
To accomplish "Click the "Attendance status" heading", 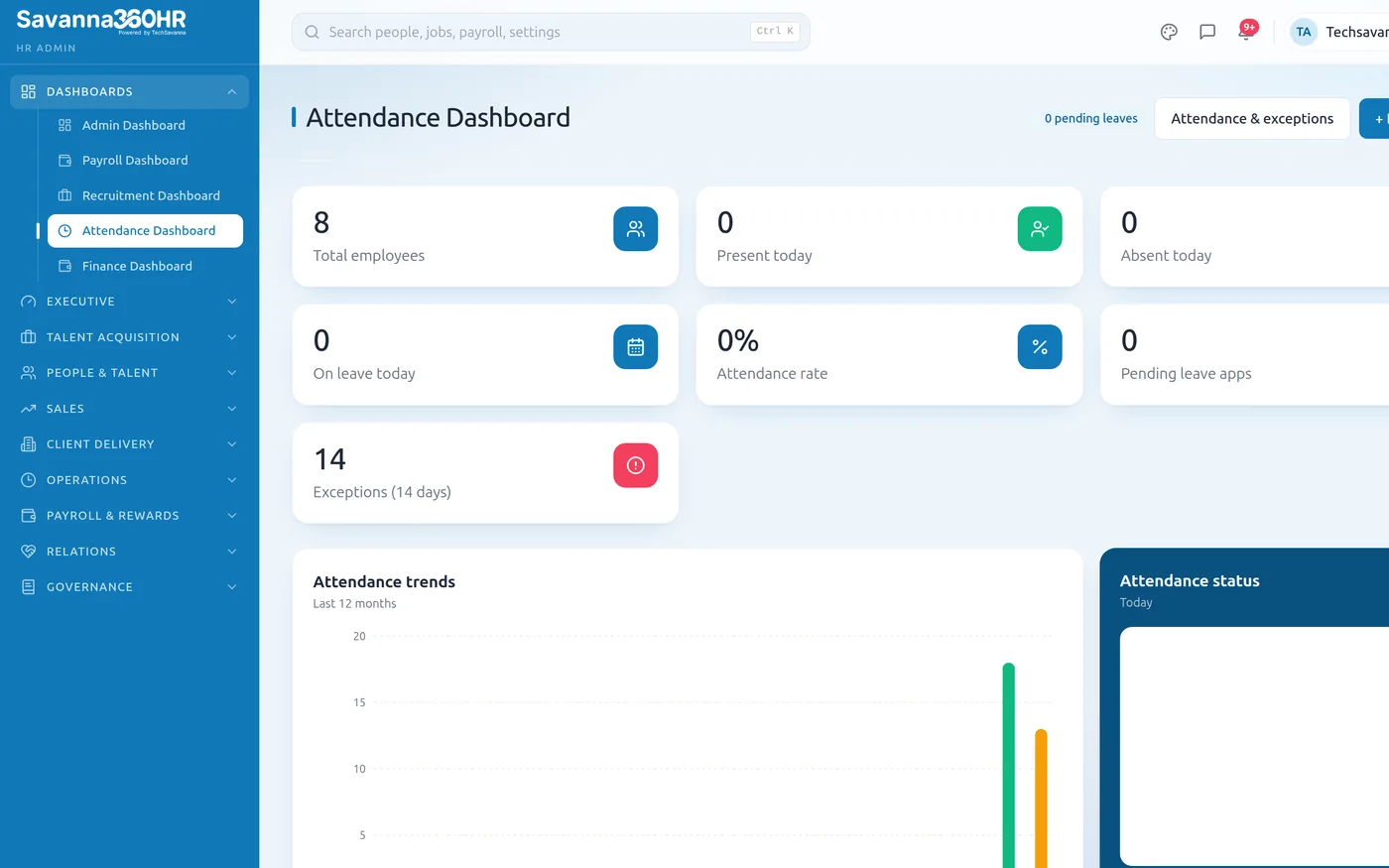I will 1190,581.
